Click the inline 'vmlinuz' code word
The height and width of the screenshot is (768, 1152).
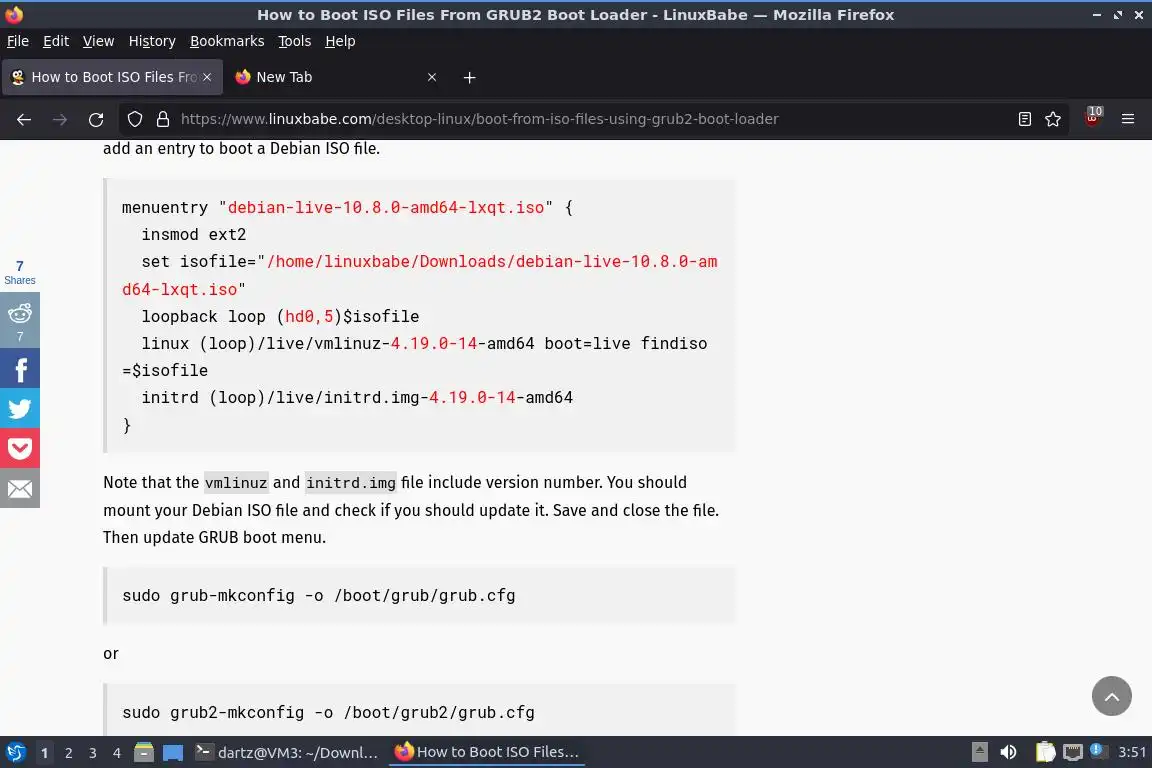coord(236,483)
